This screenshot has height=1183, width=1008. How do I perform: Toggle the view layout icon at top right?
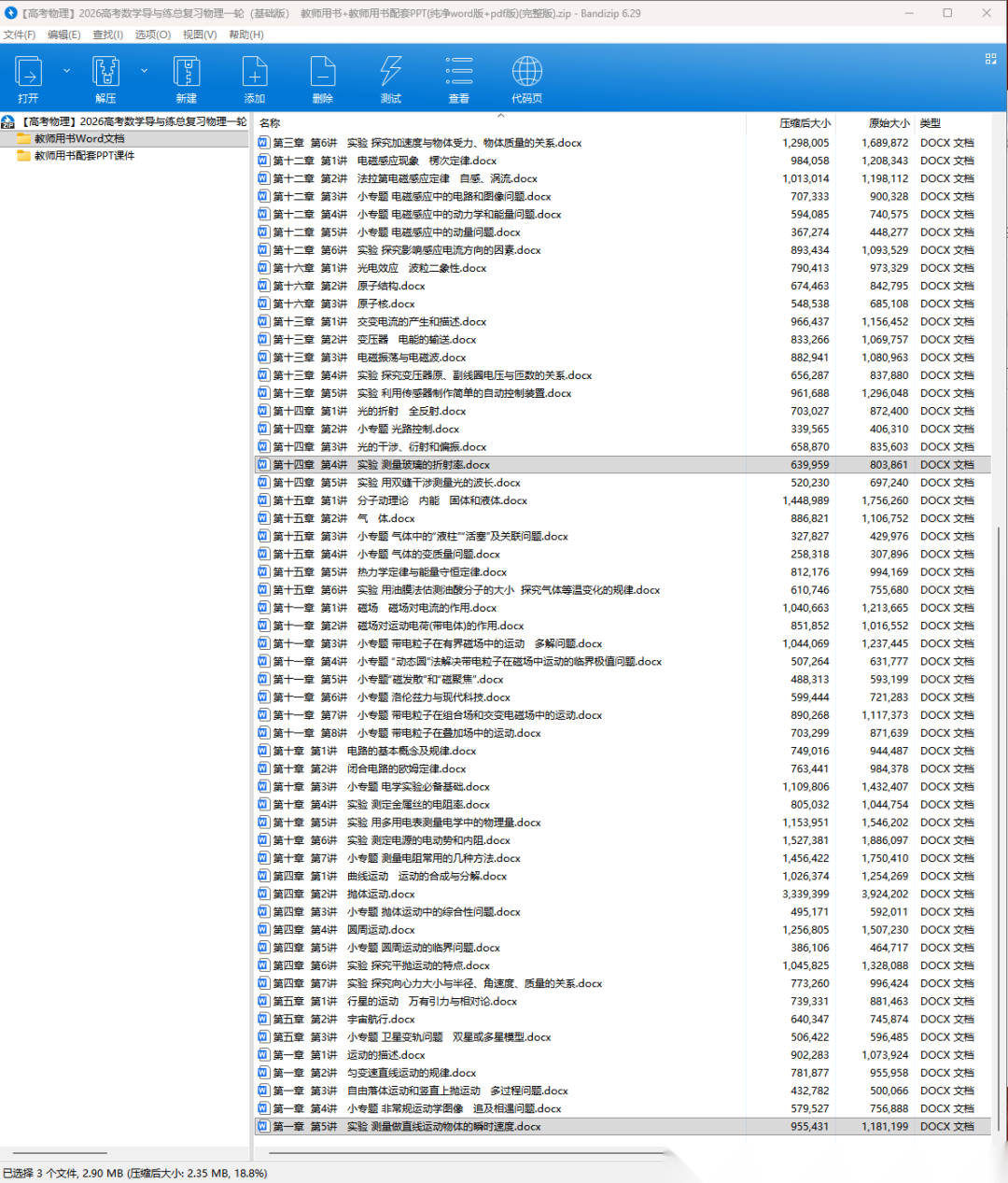[x=990, y=59]
